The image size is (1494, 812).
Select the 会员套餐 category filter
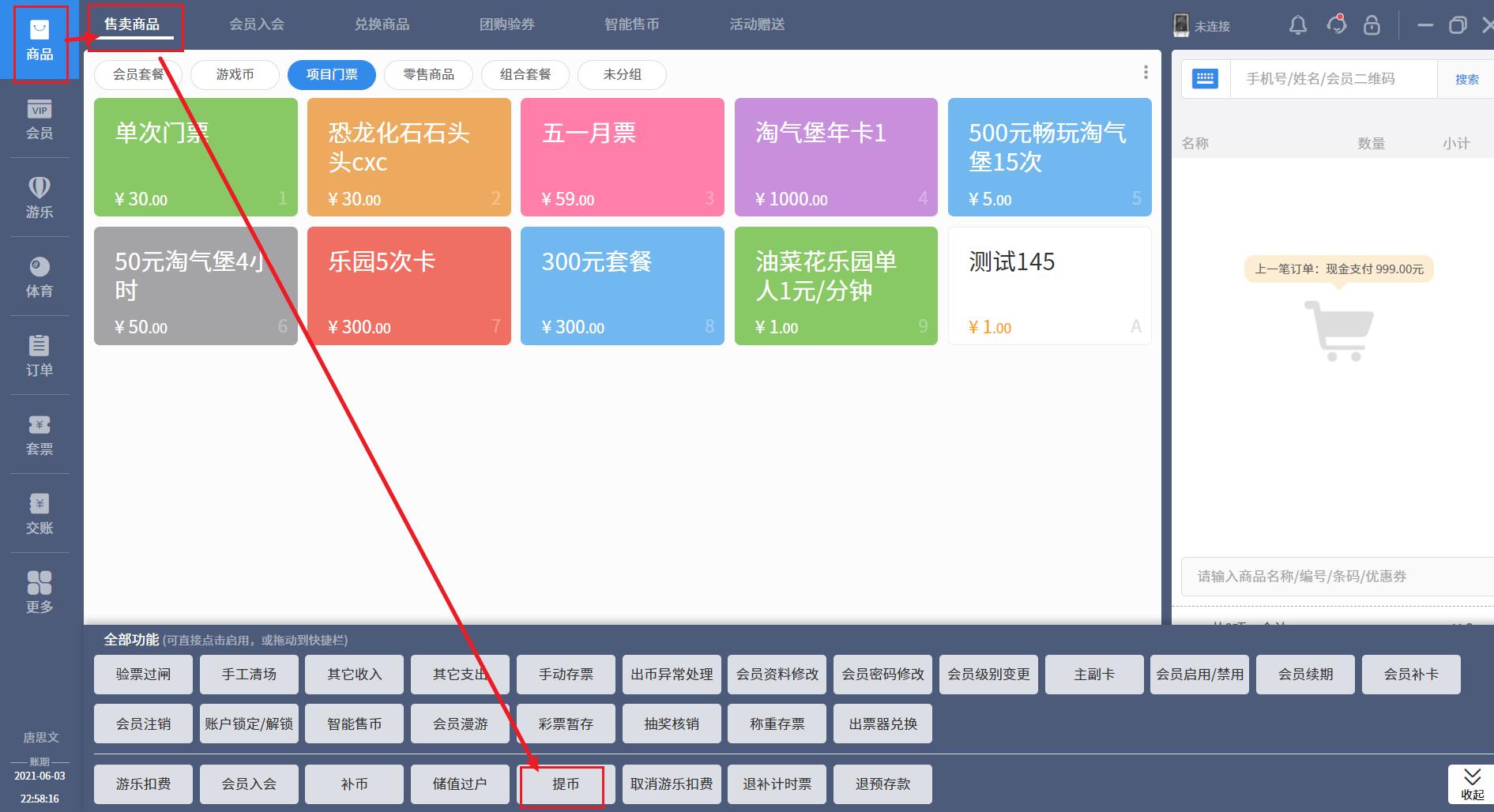coord(138,75)
